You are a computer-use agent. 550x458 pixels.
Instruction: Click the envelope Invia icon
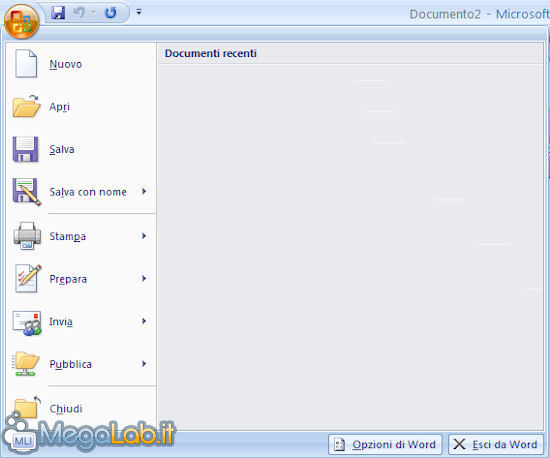(27, 323)
